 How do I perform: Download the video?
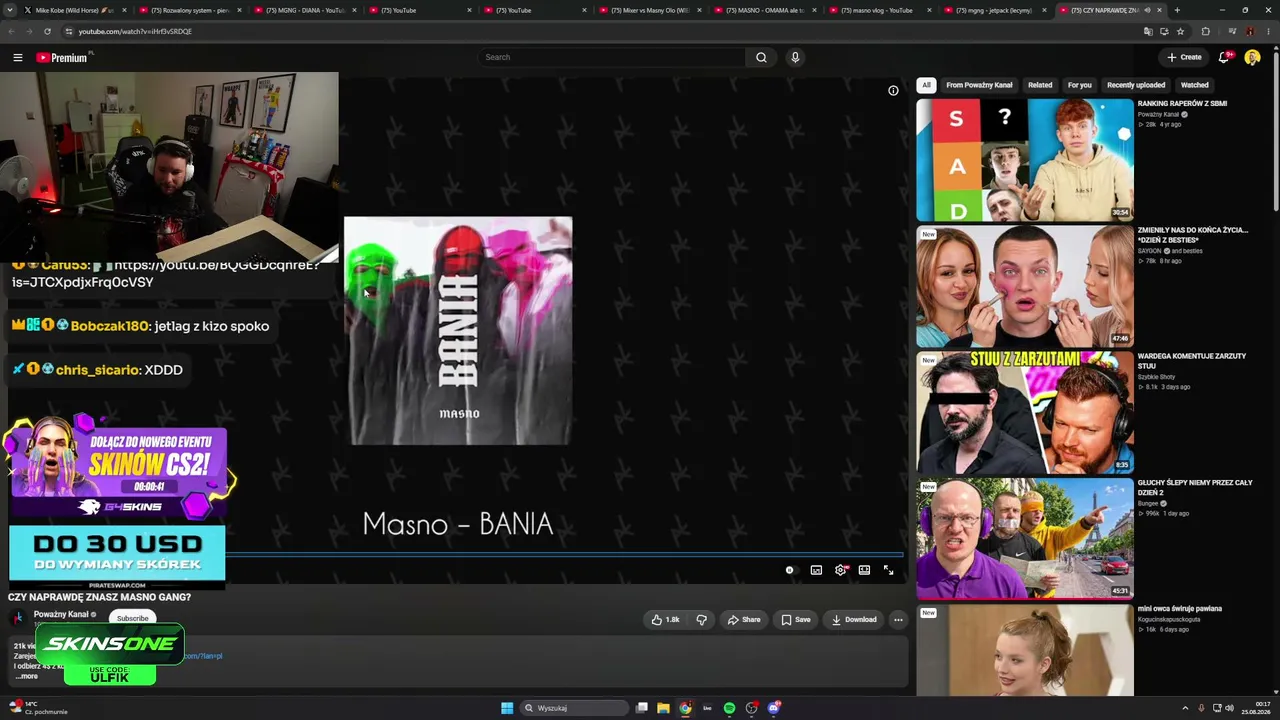click(854, 619)
